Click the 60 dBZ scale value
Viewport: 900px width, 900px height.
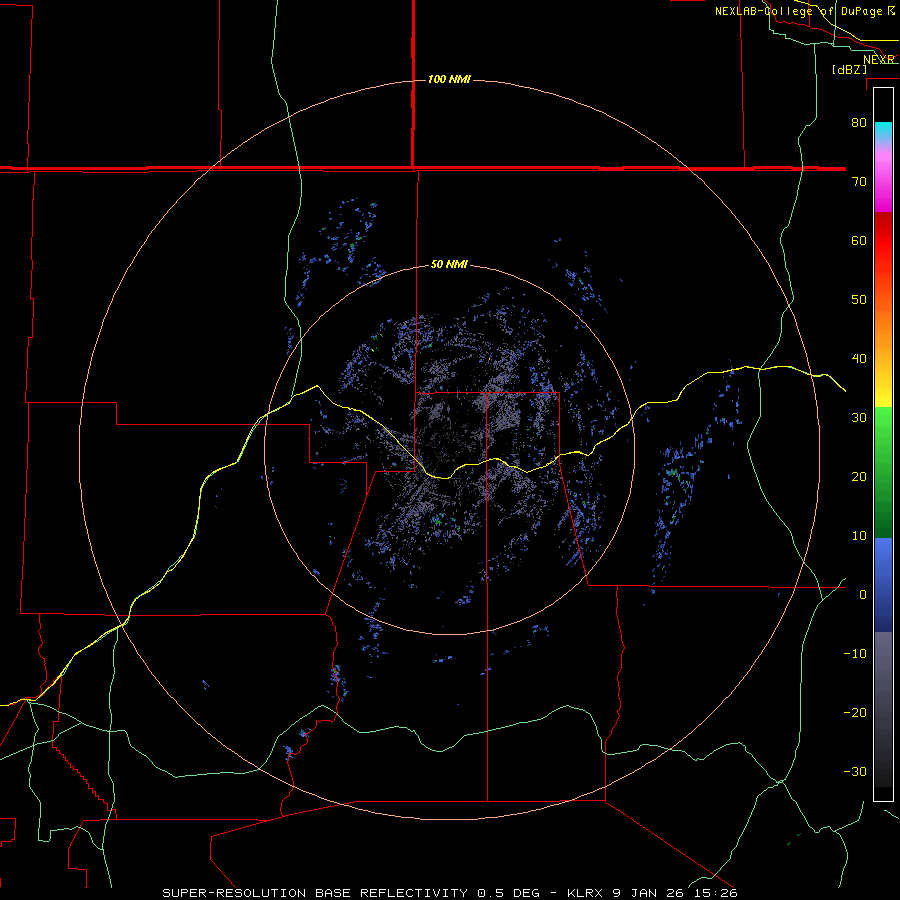[x=859, y=240]
